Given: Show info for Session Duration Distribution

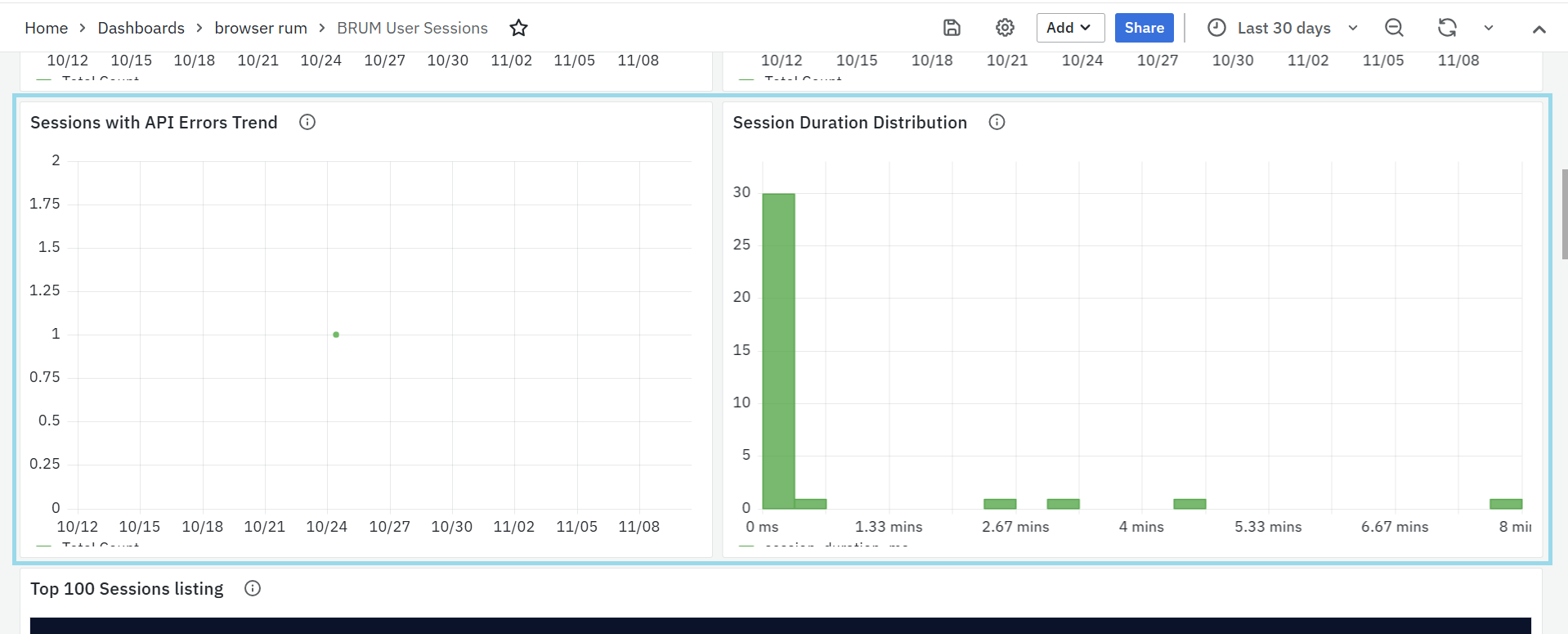Looking at the screenshot, I should (x=997, y=123).
